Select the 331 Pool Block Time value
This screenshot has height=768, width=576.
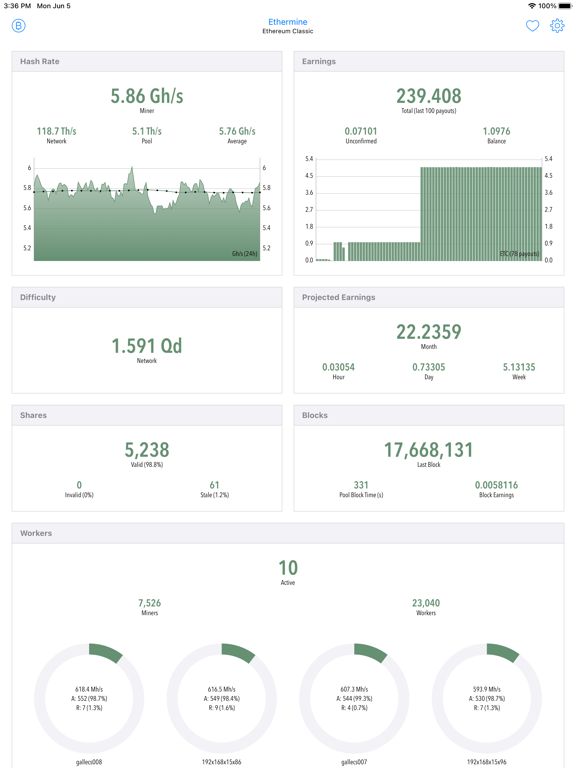(x=361, y=485)
